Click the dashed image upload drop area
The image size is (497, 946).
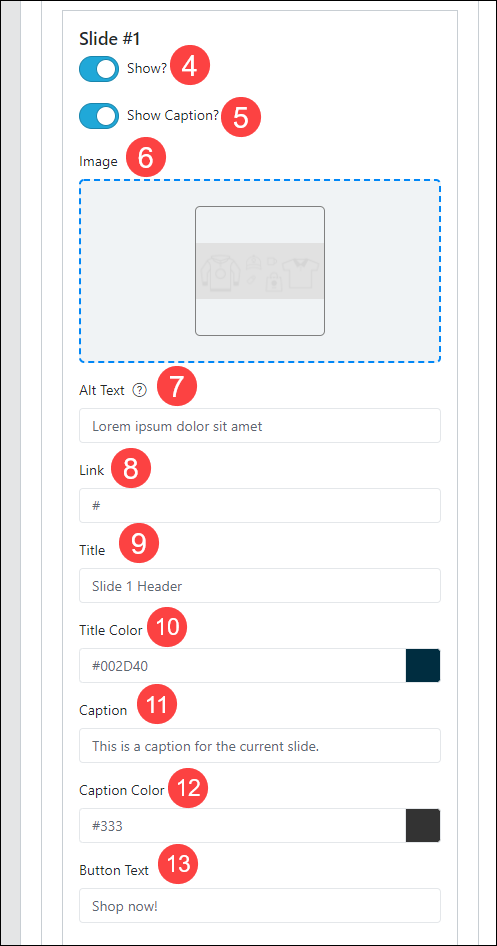click(260, 271)
